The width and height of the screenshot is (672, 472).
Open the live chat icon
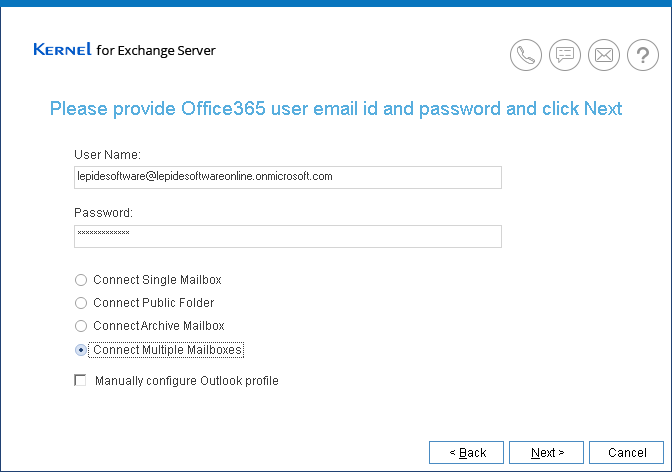(565, 55)
